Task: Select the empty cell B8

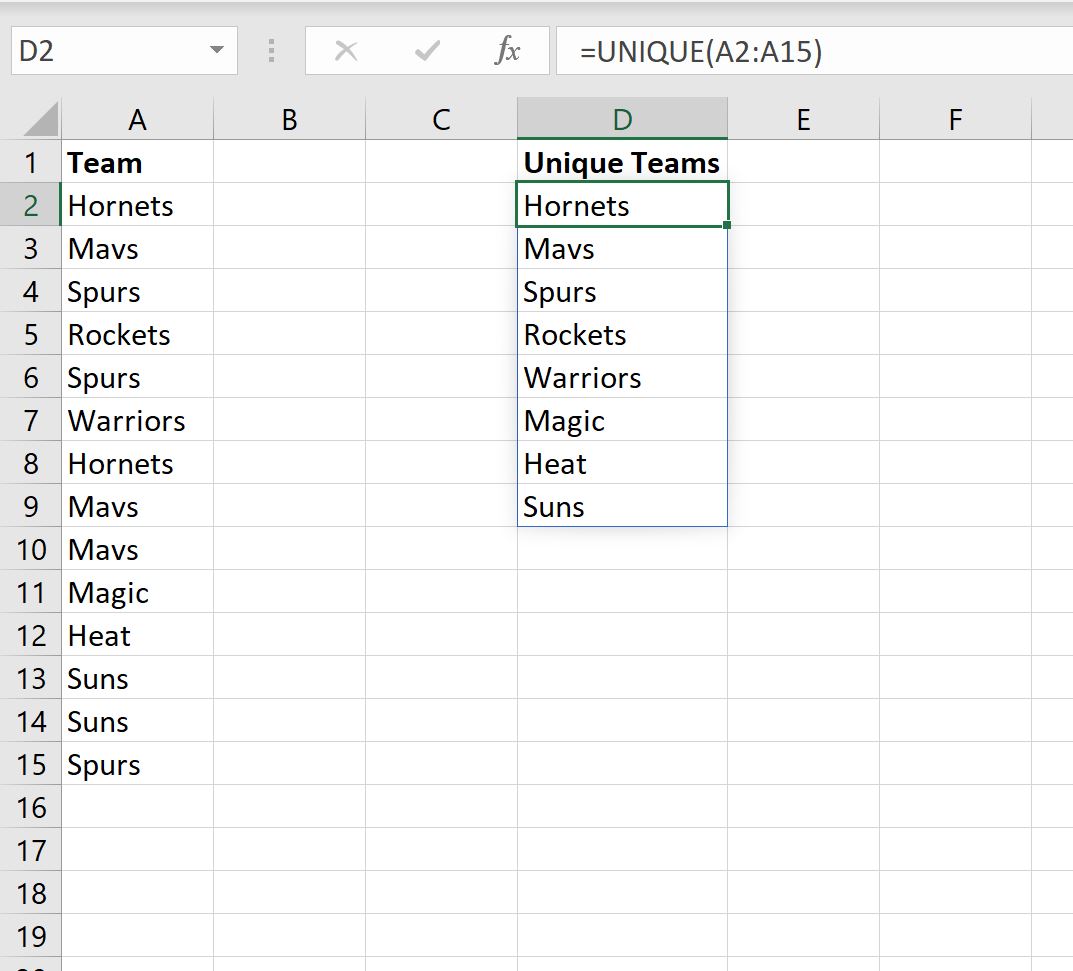Action: pos(289,463)
